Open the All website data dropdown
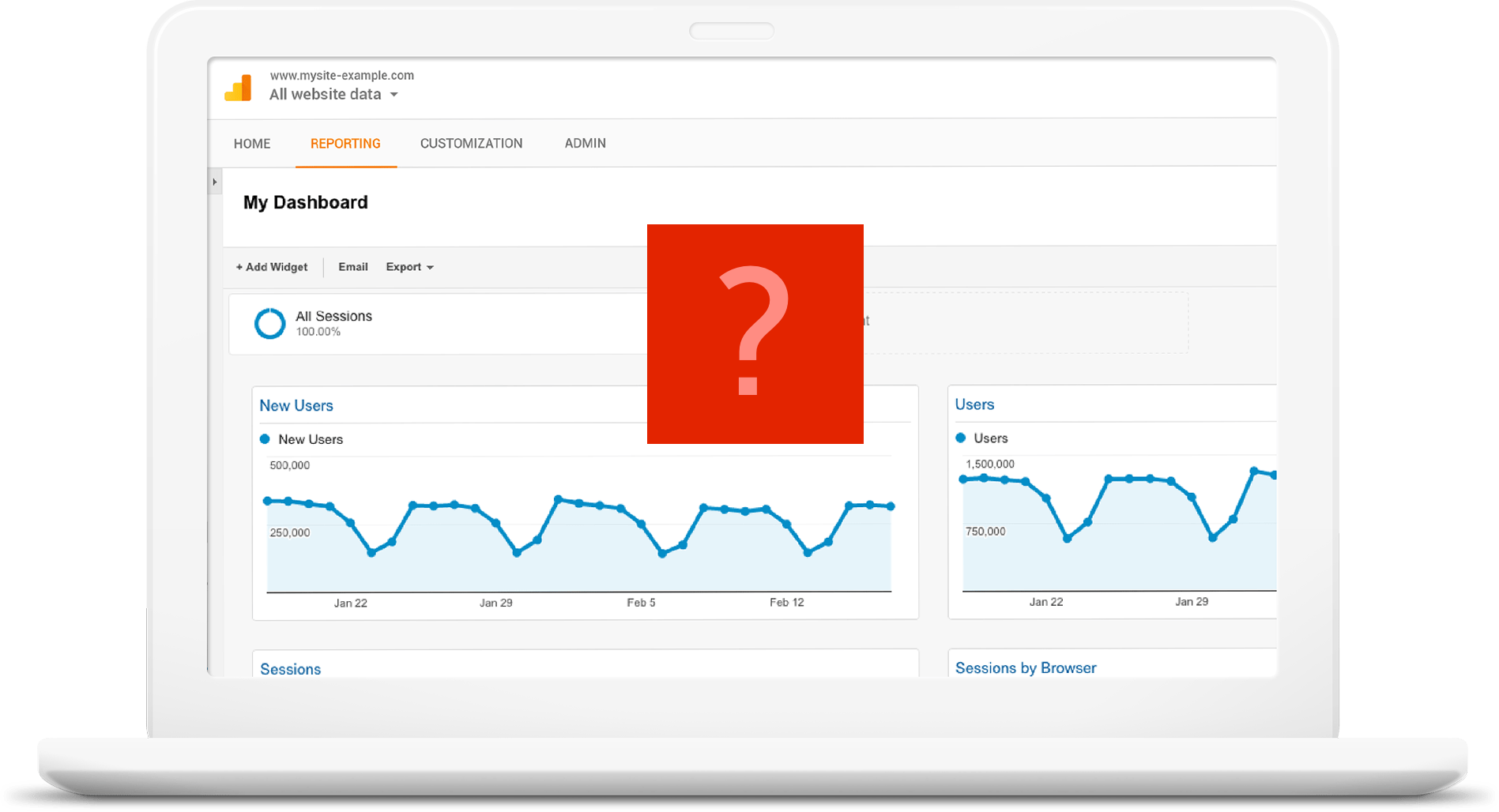1499x812 pixels. pos(333,94)
